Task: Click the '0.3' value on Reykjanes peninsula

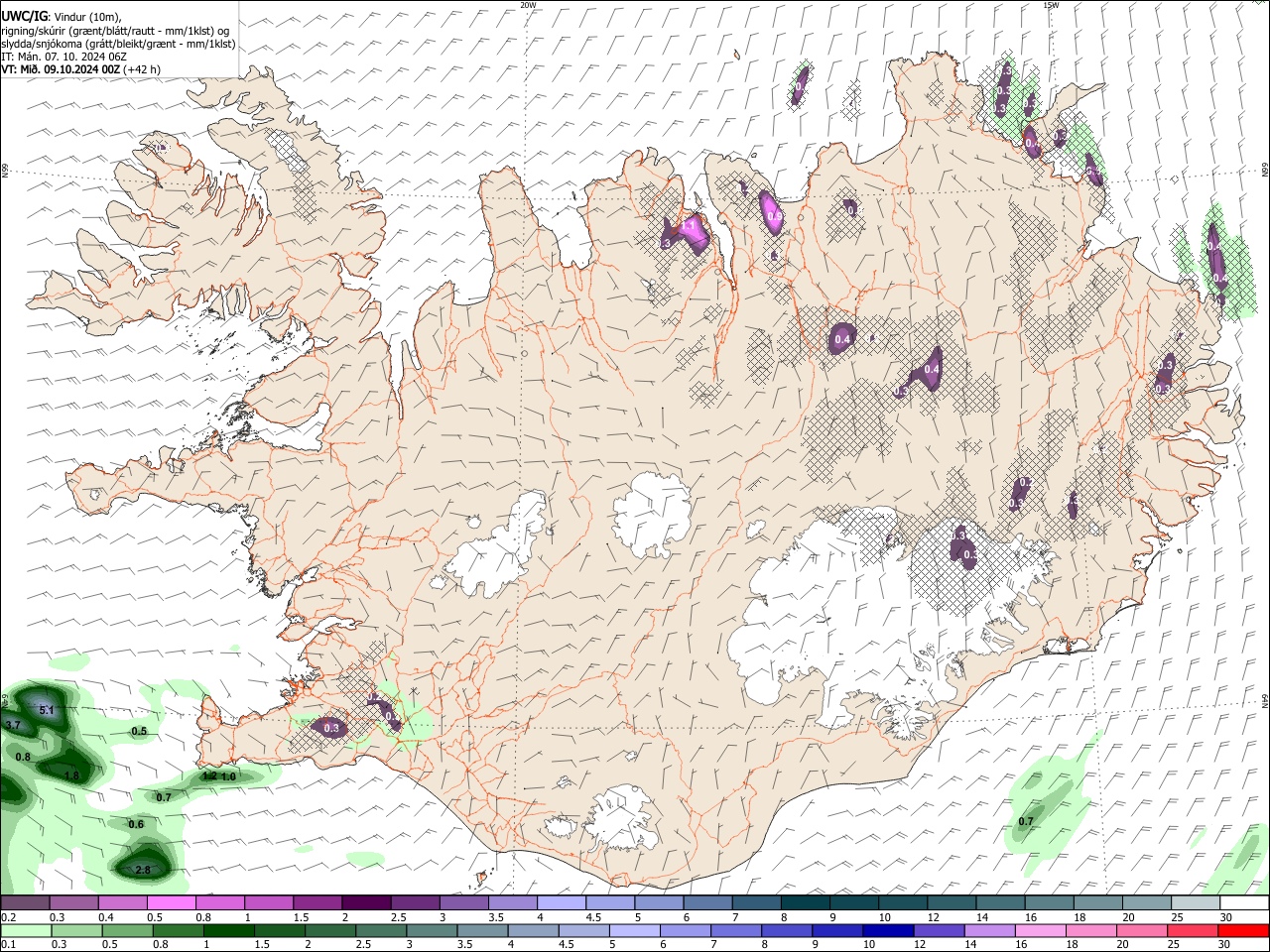Action: [331, 728]
